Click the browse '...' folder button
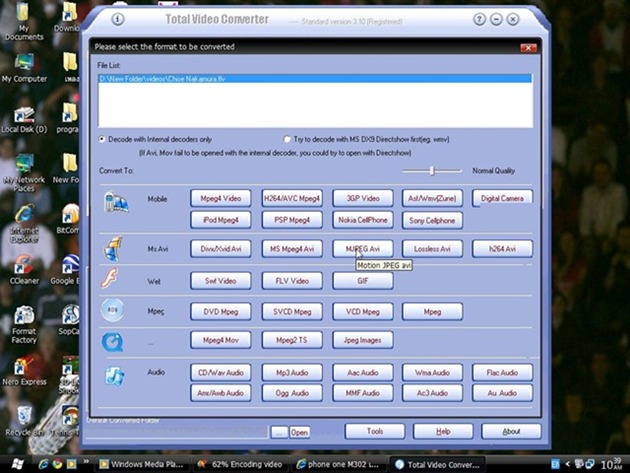This screenshot has width=630, height=473. [x=279, y=432]
